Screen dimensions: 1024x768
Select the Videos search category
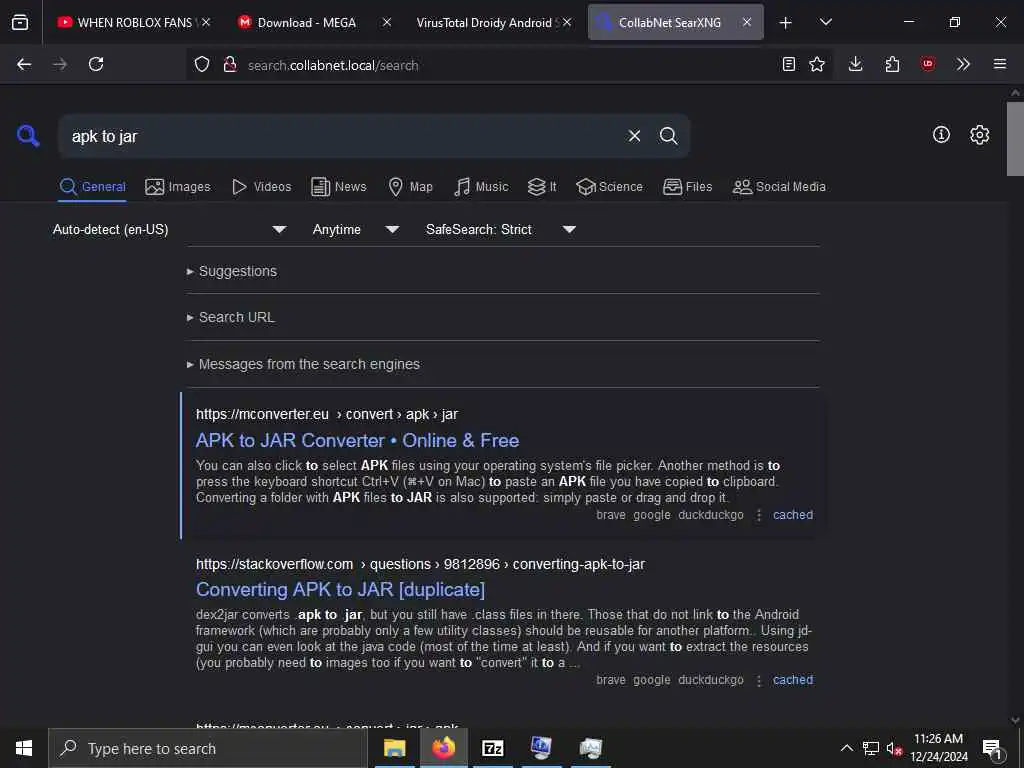(x=261, y=187)
